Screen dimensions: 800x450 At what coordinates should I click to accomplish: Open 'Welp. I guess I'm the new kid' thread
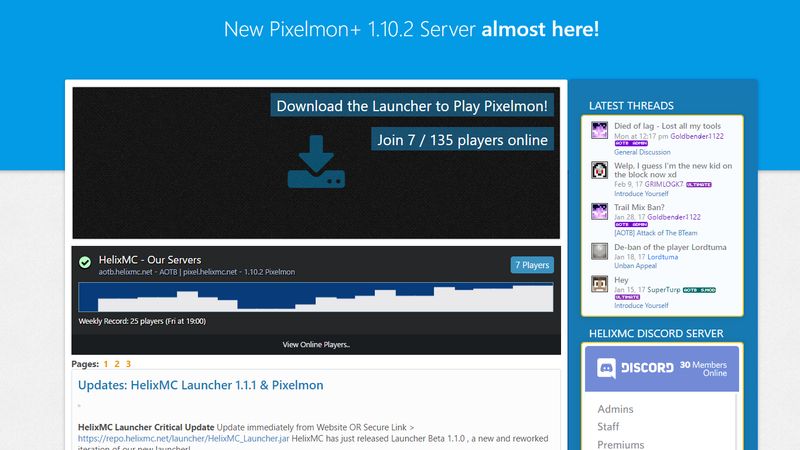673,170
